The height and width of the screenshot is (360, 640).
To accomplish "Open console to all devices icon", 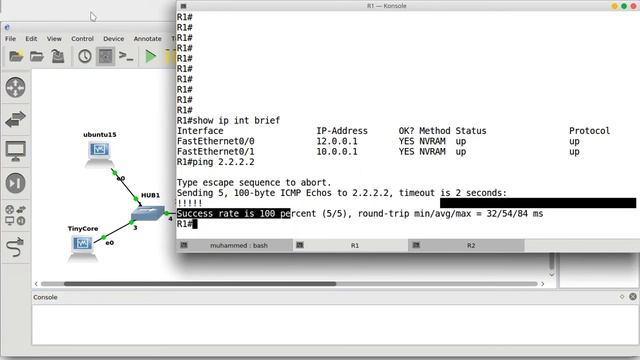I will pyautogui.click(x=126, y=56).
